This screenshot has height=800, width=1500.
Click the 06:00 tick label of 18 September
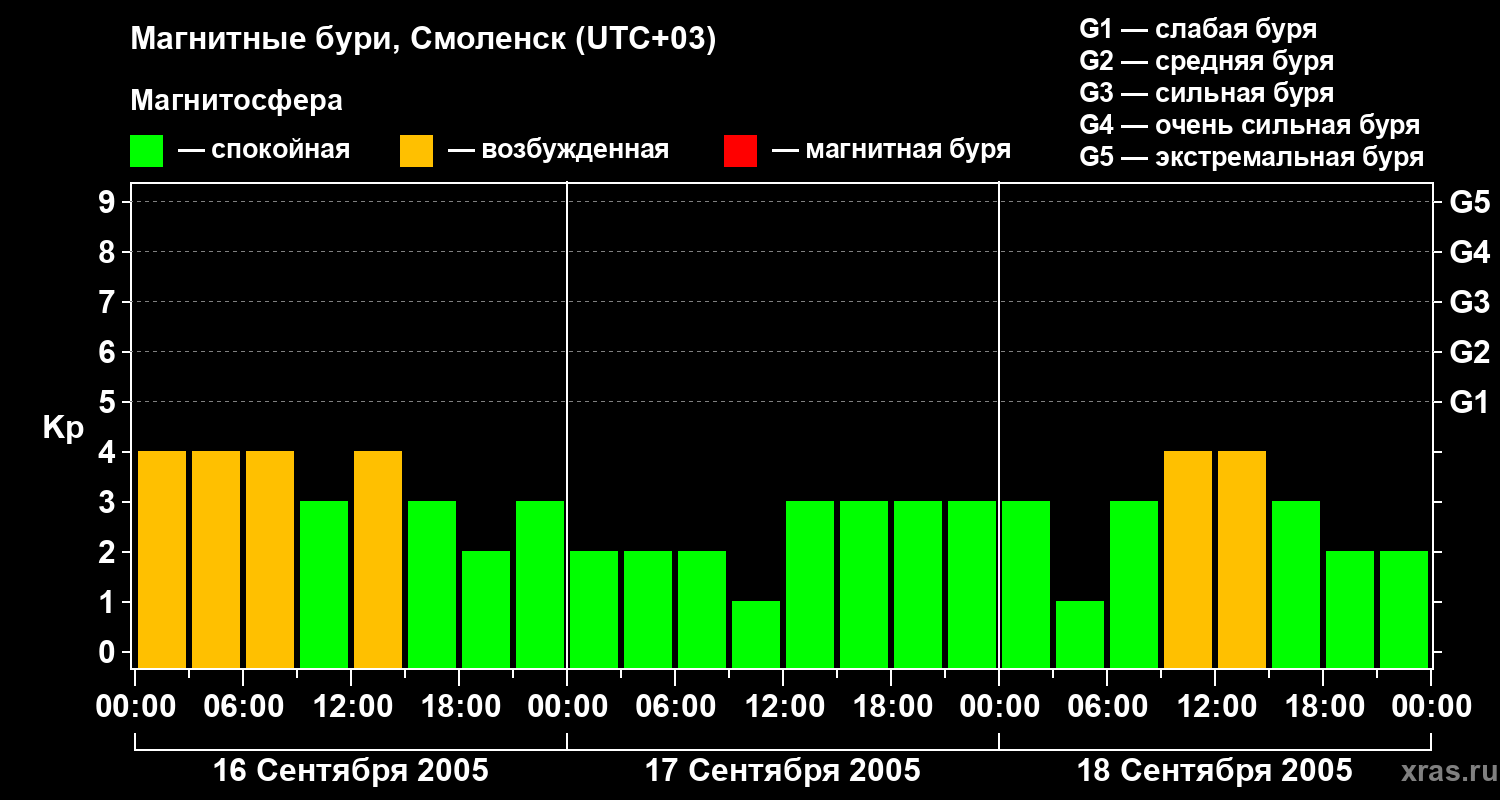(x=1107, y=707)
